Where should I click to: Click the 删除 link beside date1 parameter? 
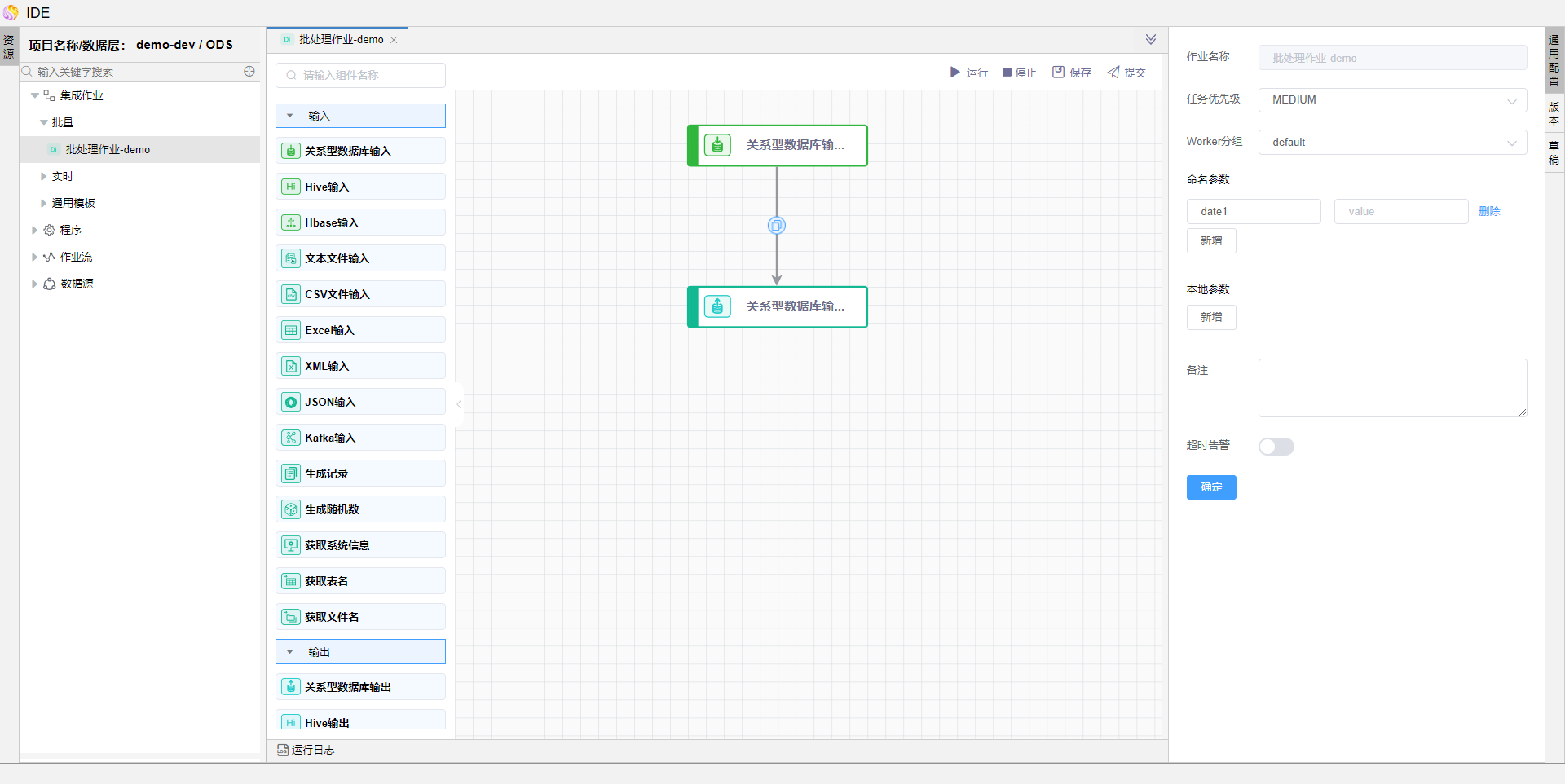coord(1489,211)
